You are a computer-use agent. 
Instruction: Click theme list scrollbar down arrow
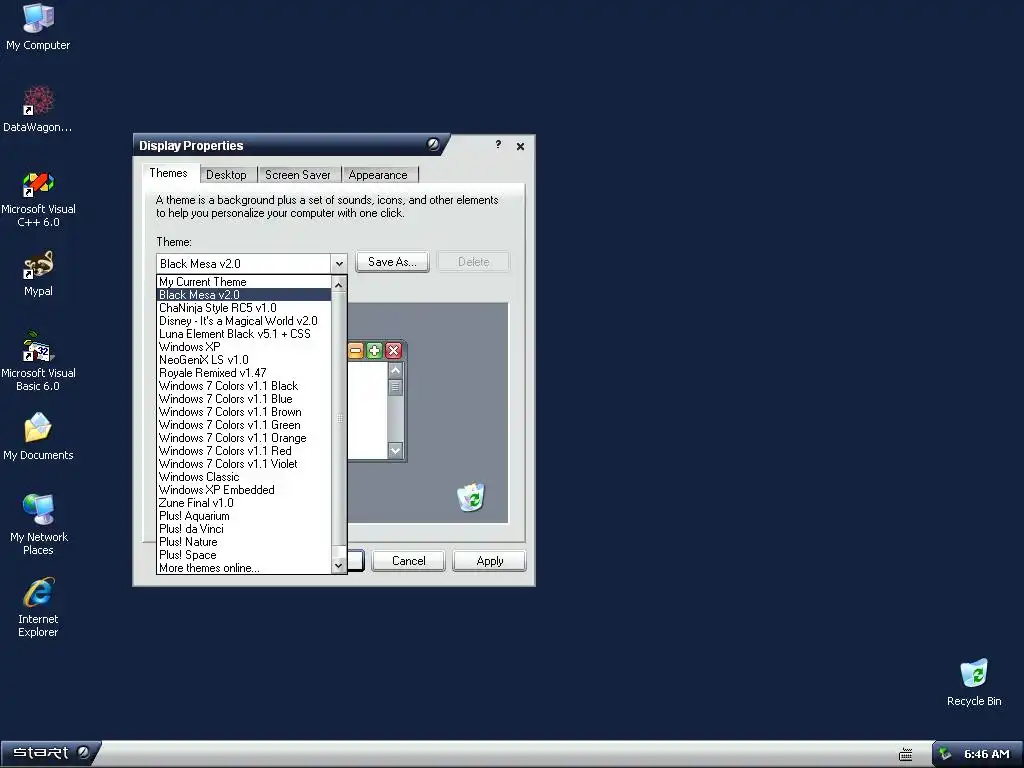(338, 566)
